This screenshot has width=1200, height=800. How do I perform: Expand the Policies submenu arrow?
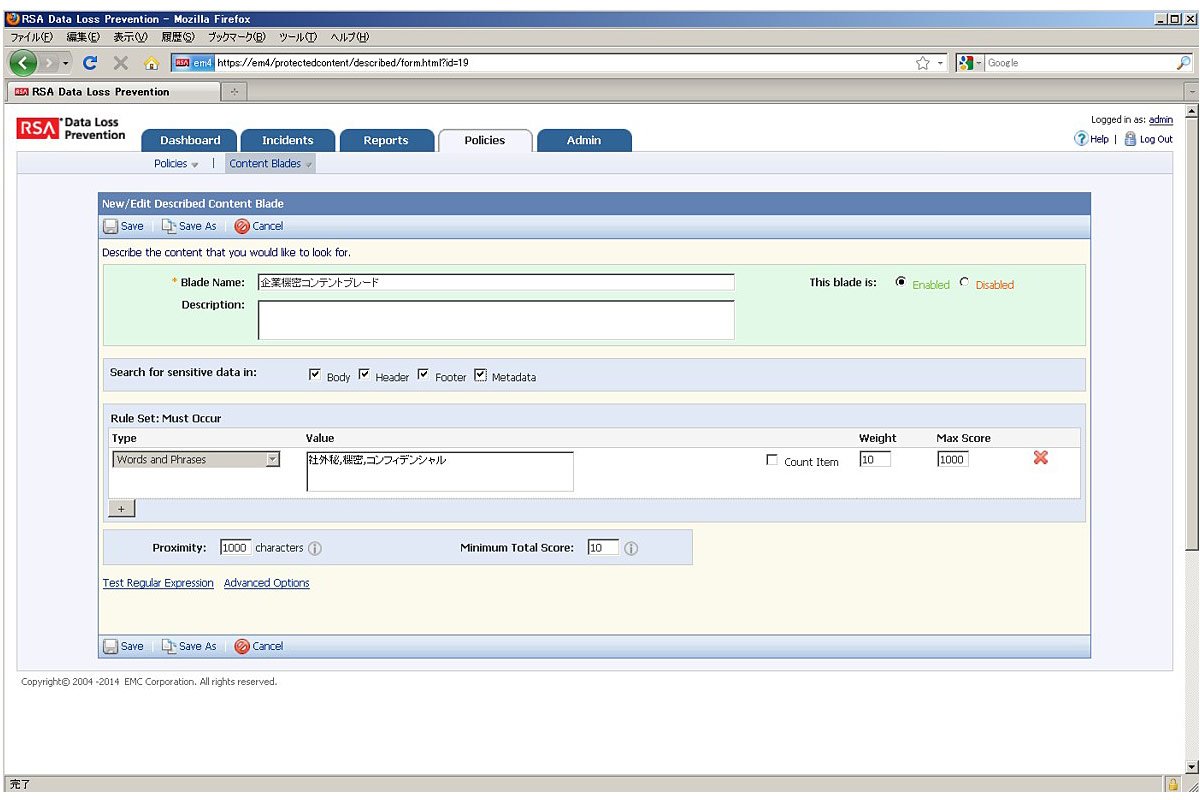coord(195,165)
